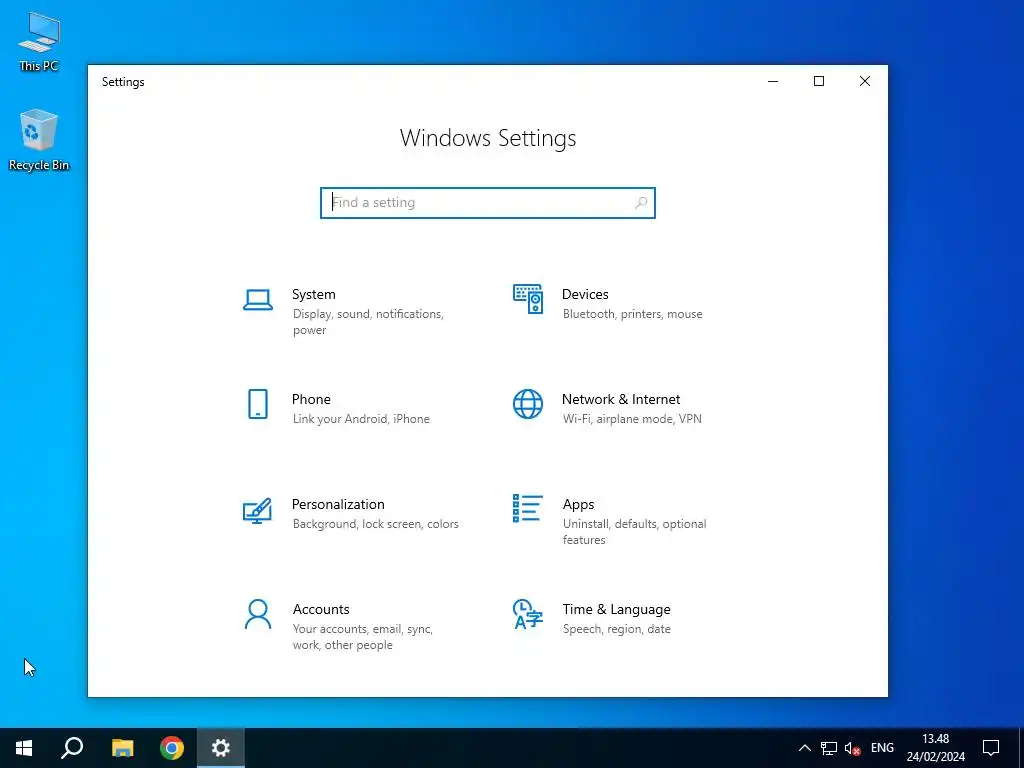Launch File Explorer from the taskbar
This screenshot has width=1024, height=768.
122,748
